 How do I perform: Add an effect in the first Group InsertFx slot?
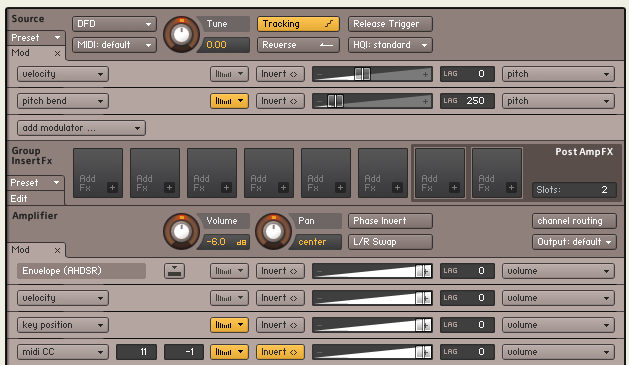[98, 173]
